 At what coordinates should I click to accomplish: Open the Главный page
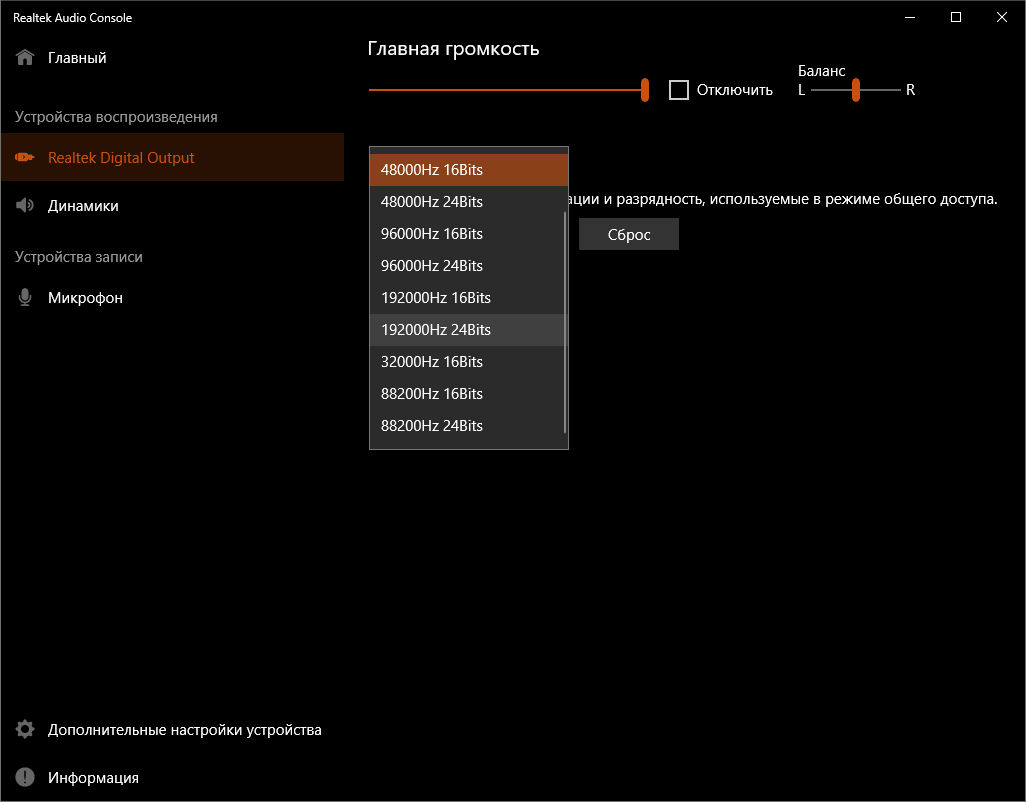click(173, 58)
